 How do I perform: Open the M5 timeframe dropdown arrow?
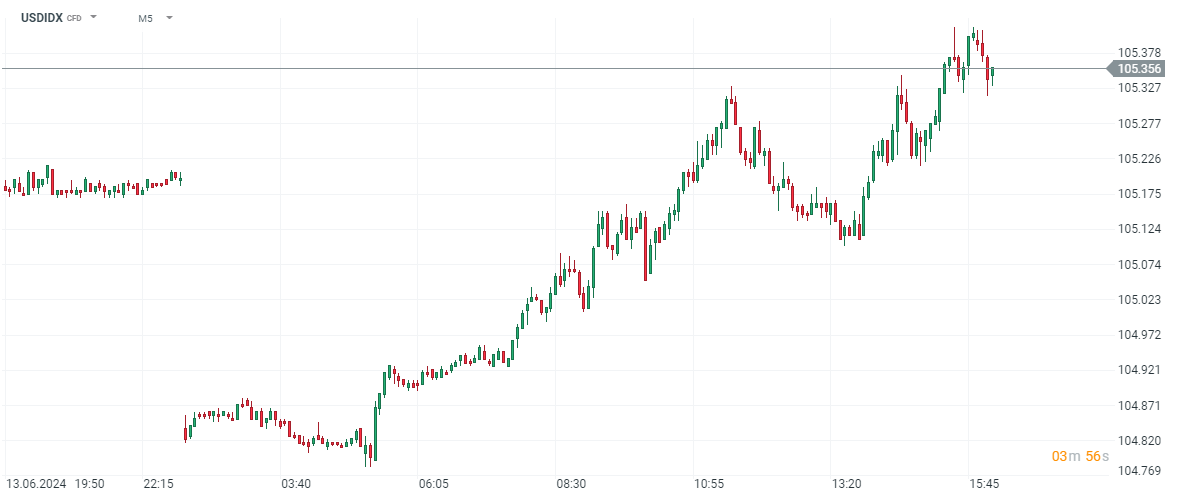point(169,18)
